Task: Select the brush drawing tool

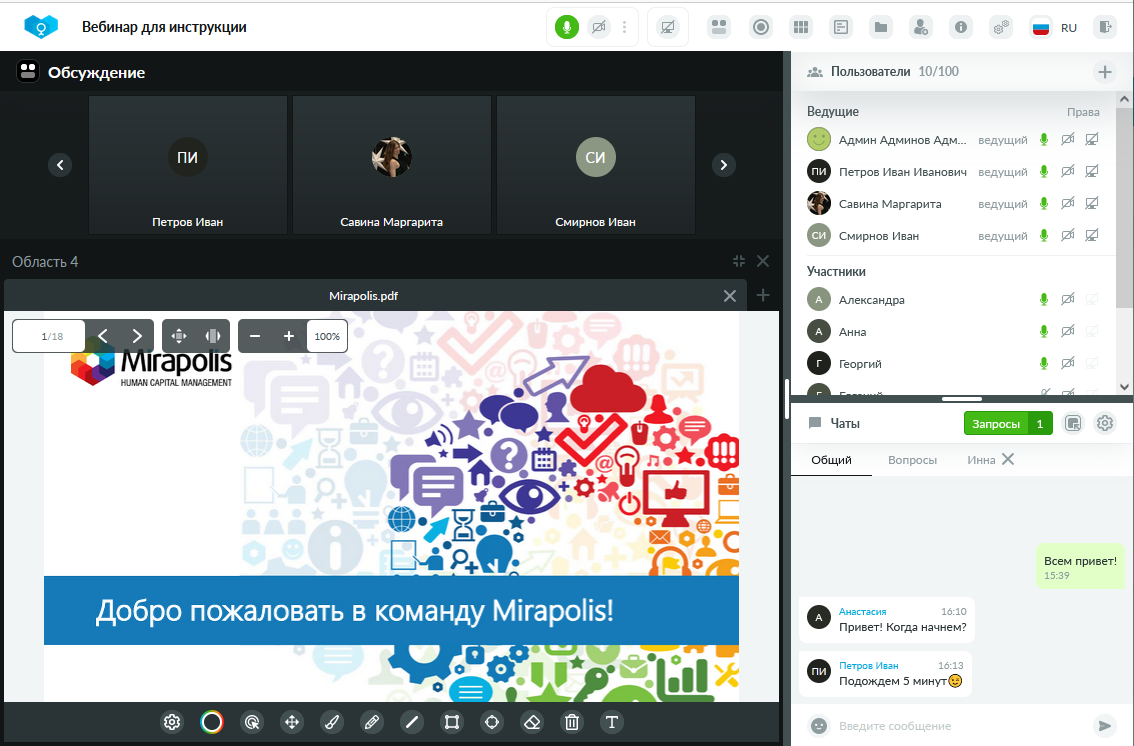Action: coord(332,722)
